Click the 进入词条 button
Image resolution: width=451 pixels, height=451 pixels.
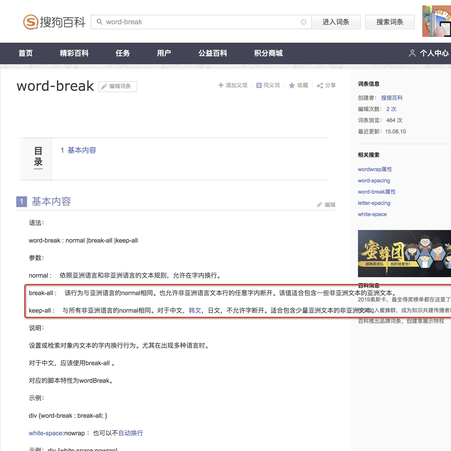pyautogui.click(x=336, y=22)
